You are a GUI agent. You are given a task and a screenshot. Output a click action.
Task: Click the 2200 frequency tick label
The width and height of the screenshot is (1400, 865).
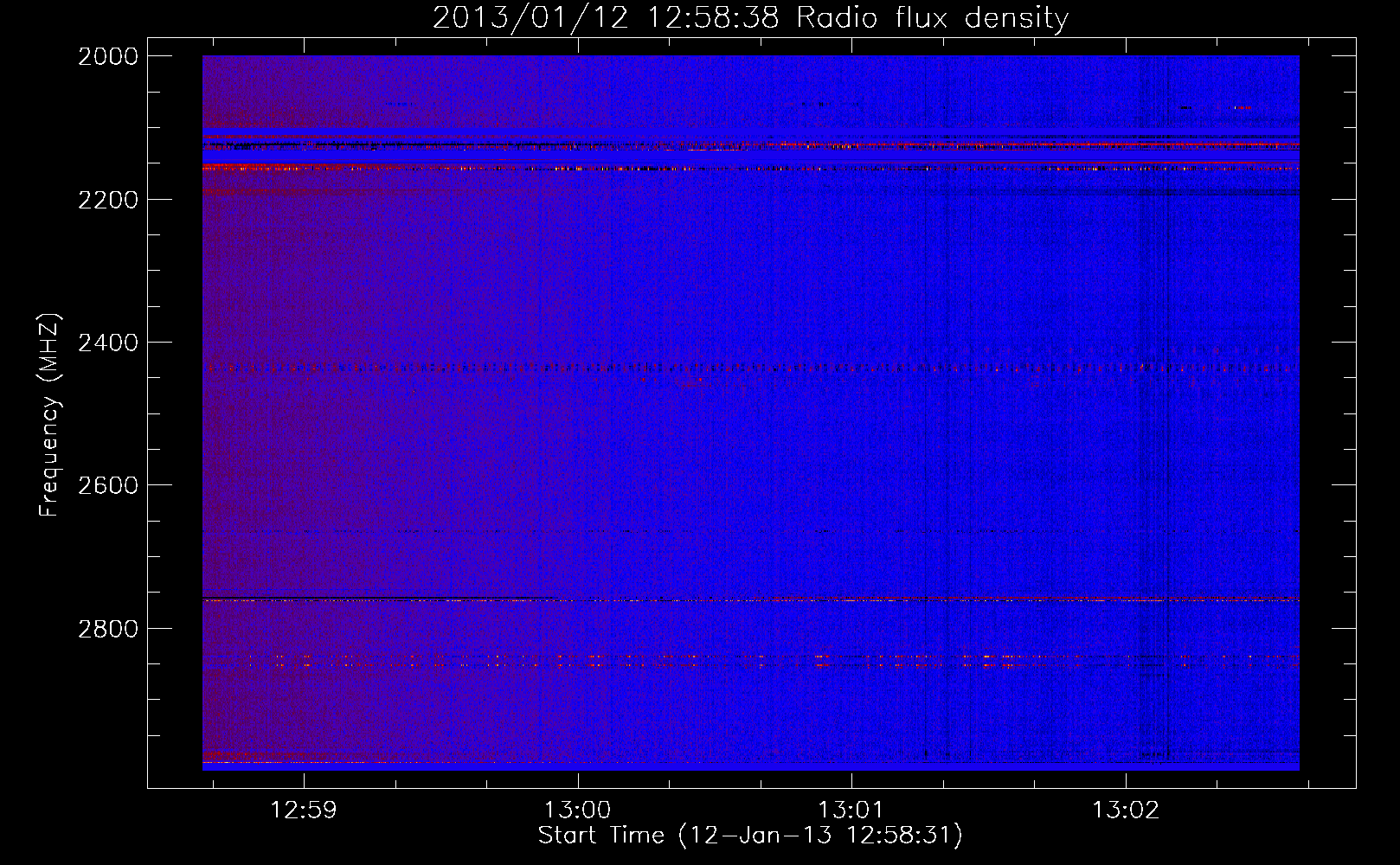coord(108,200)
